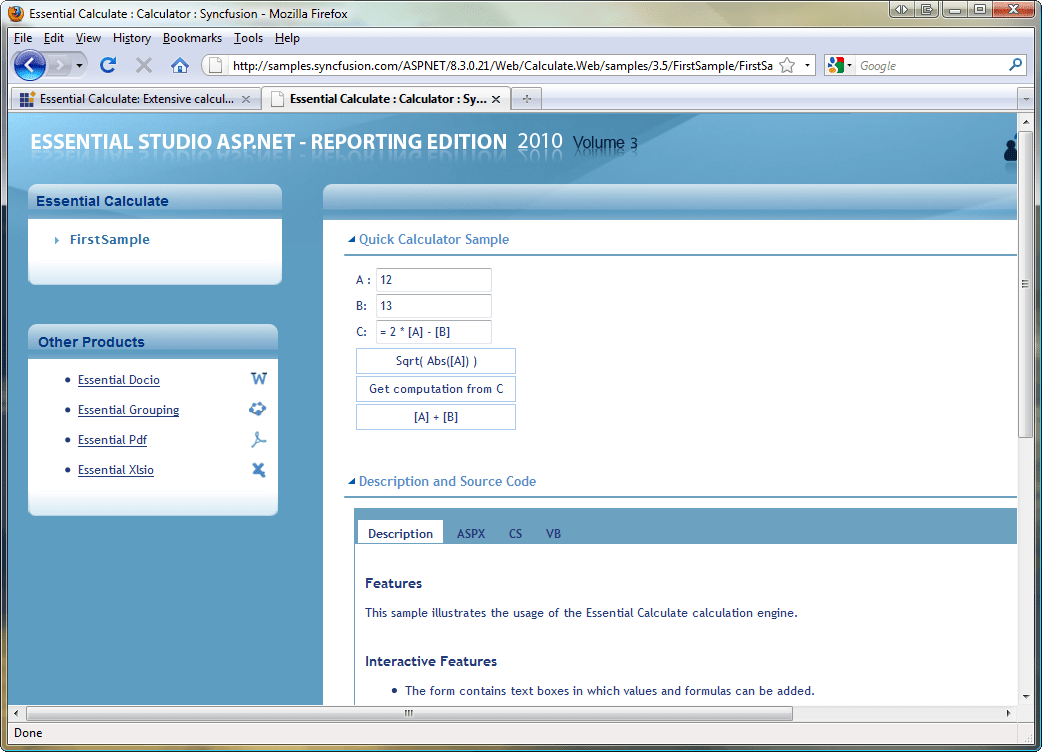1042x752 pixels.
Task: Click the search magnifier icon
Action: pos(1015,65)
